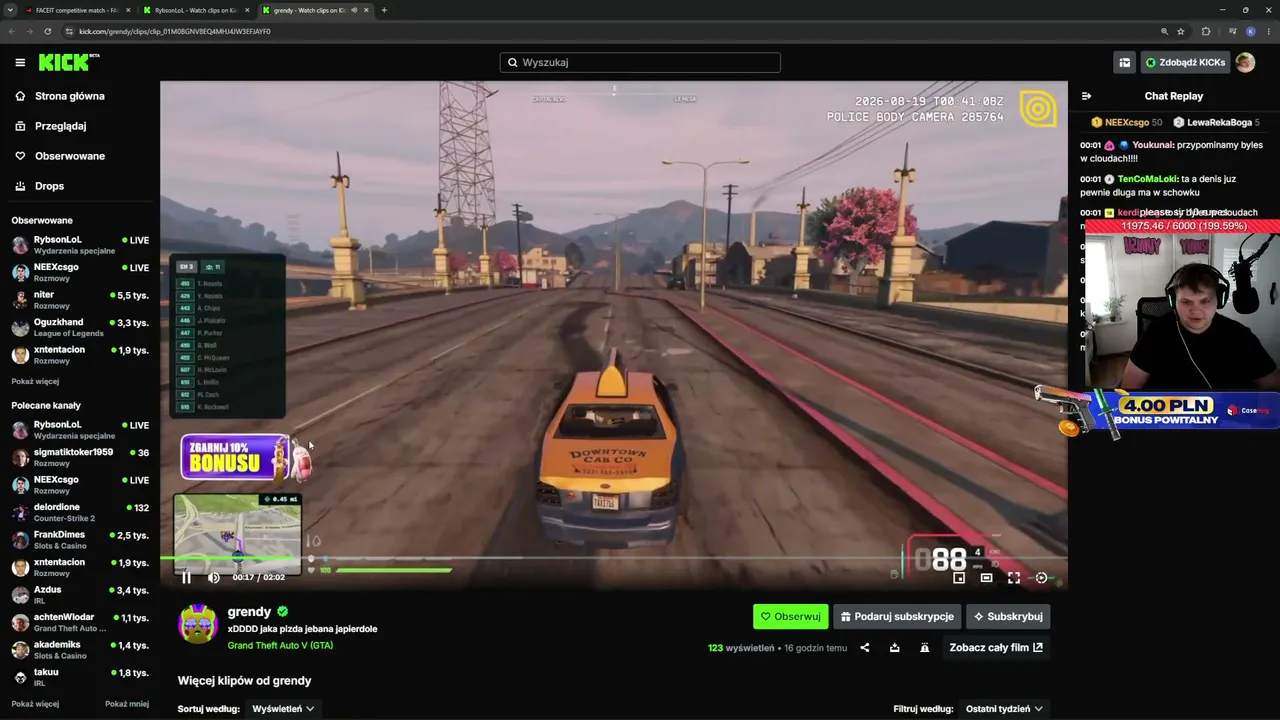This screenshot has width=1280, height=720.
Task: Reload the page in browser
Action: [x=47, y=31]
